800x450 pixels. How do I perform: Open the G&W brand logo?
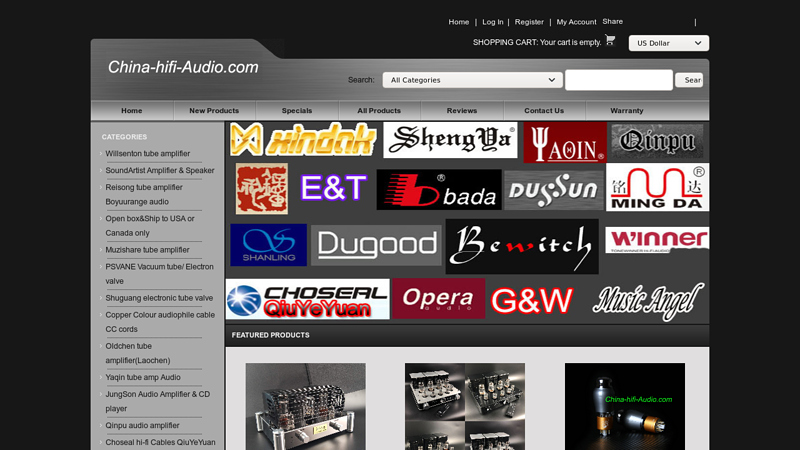pyautogui.click(x=532, y=300)
